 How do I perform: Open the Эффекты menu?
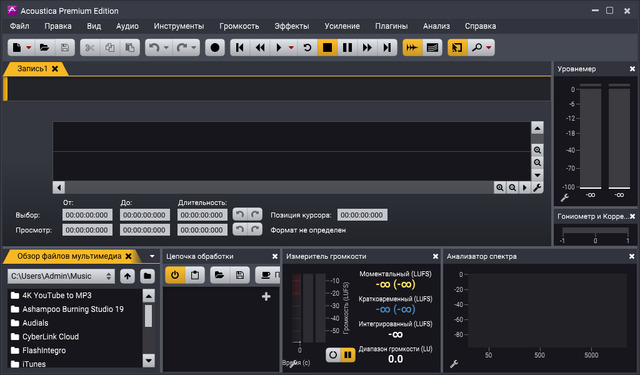point(291,26)
